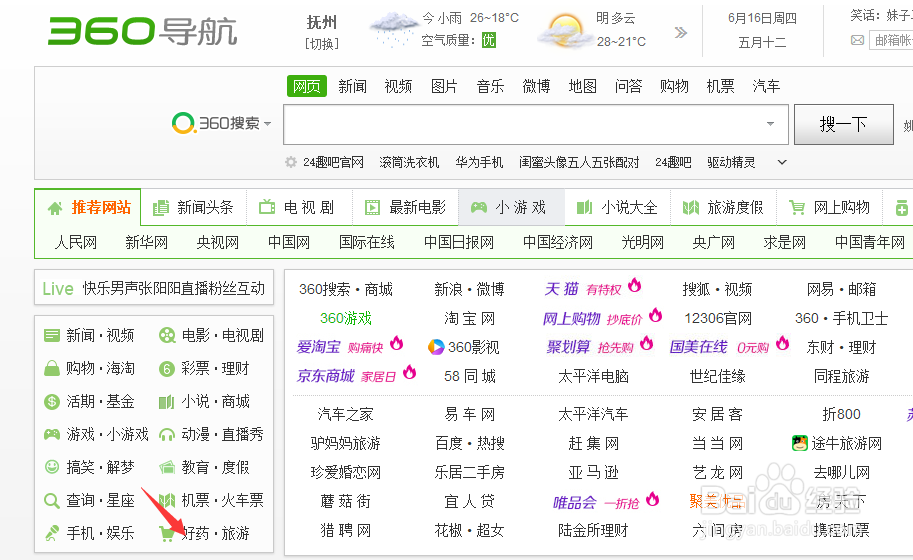Click the 小游戏 gamepad icon
Viewport: 913px width, 560px height.
(x=479, y=207)
